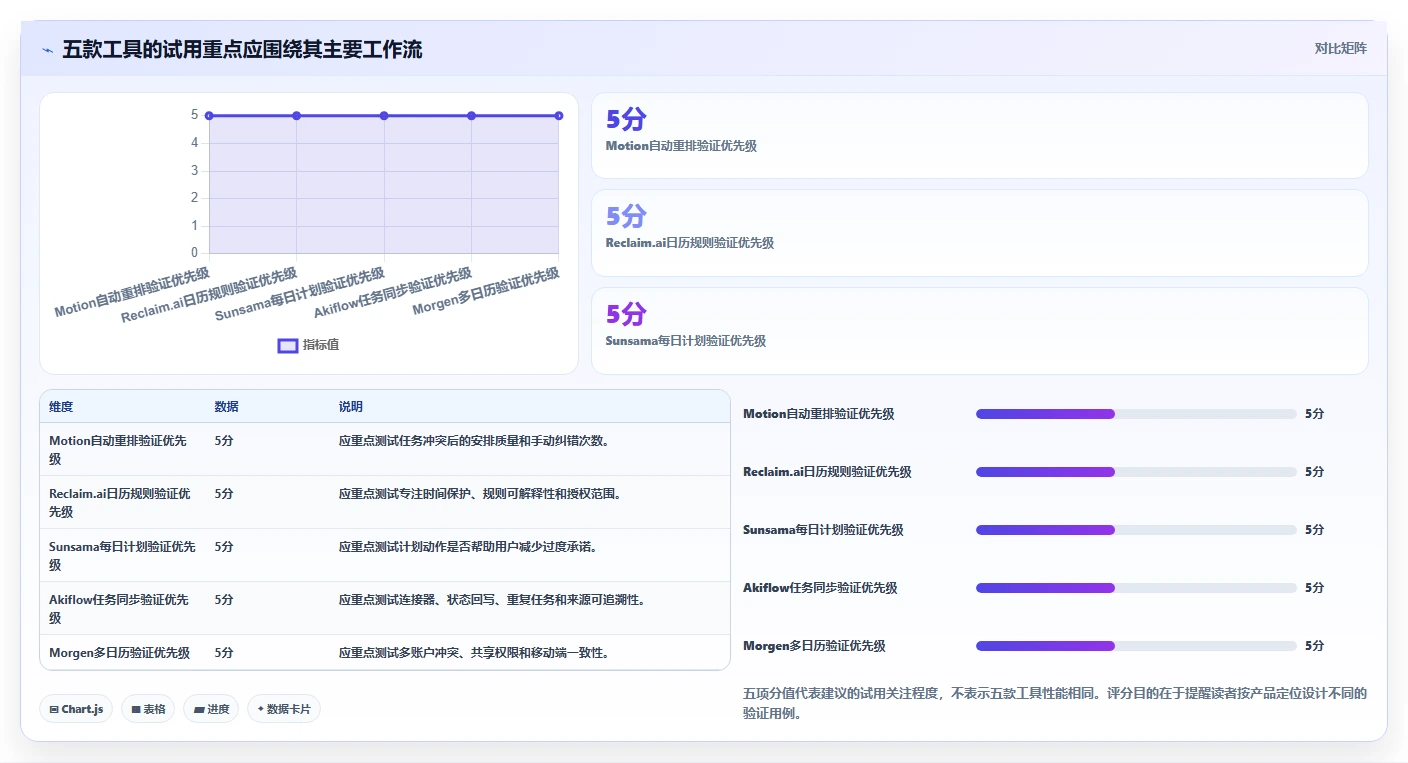The image size is (1408, 763).
Task: Click the Akiflow progress row label
Action: click(820, 588)
